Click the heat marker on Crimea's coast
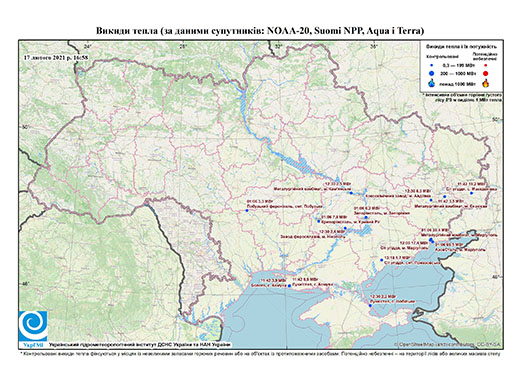This screenshot has width=520, height=368. (370, 305)
